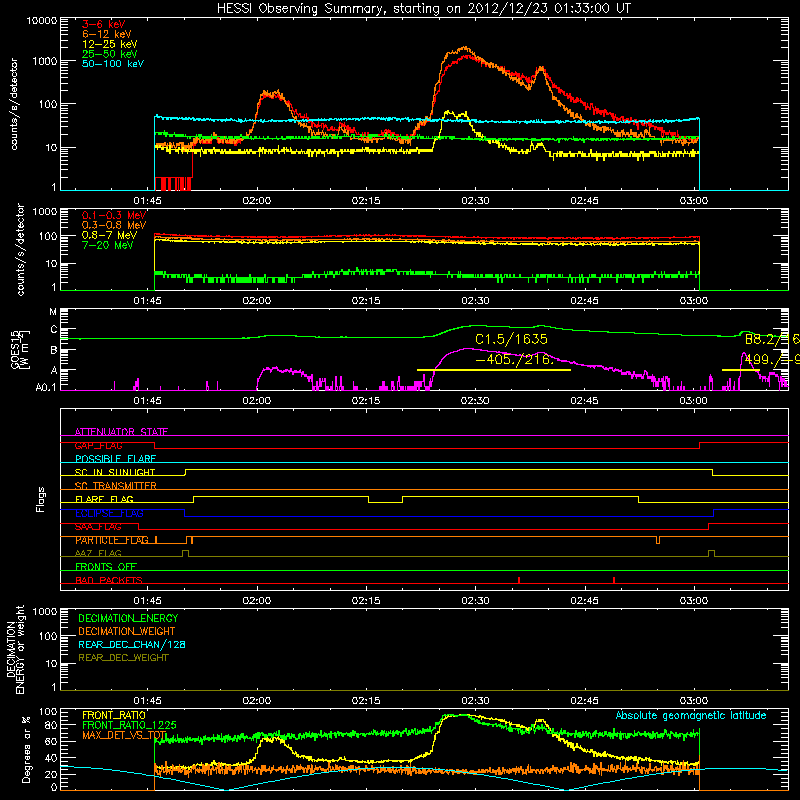
Task: Click the DECIMATION_ENERGY legend label
Action: [128, 618]
